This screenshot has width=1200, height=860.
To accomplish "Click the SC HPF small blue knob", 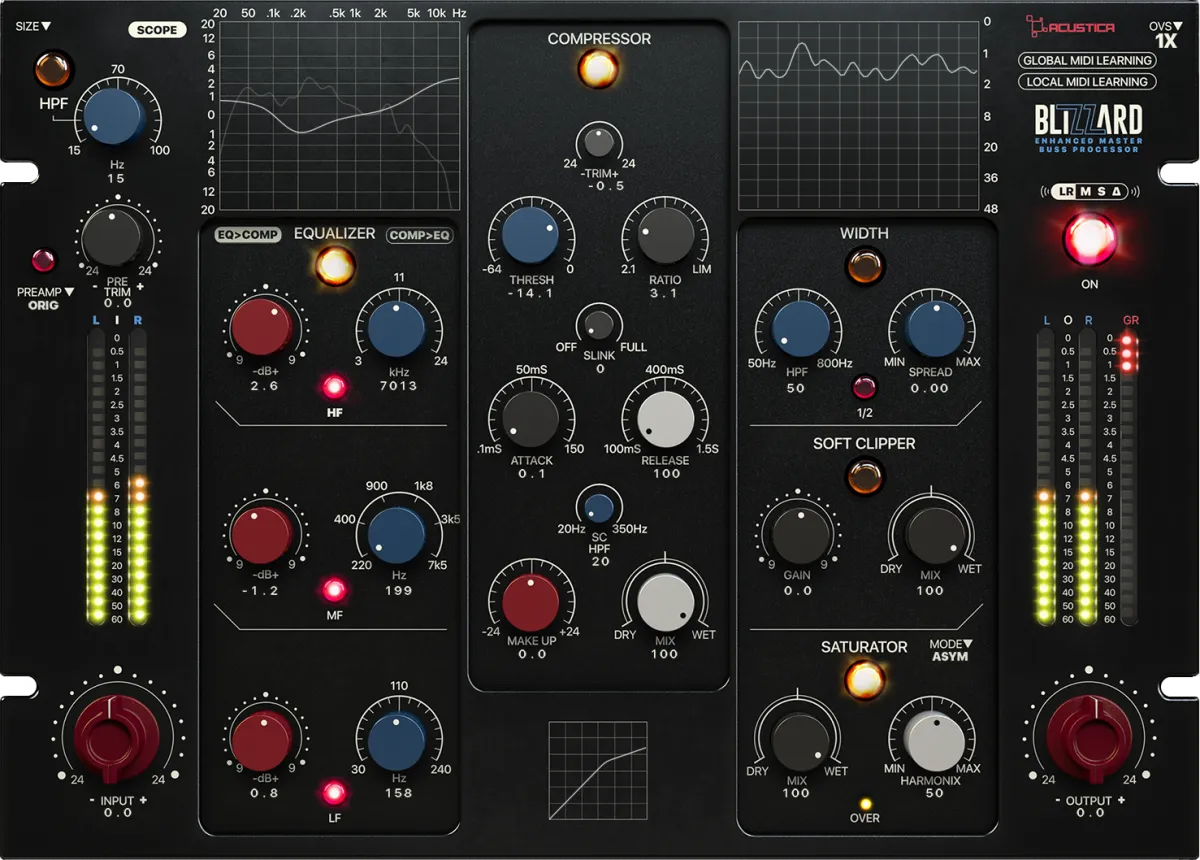I will tap(598, 508).
